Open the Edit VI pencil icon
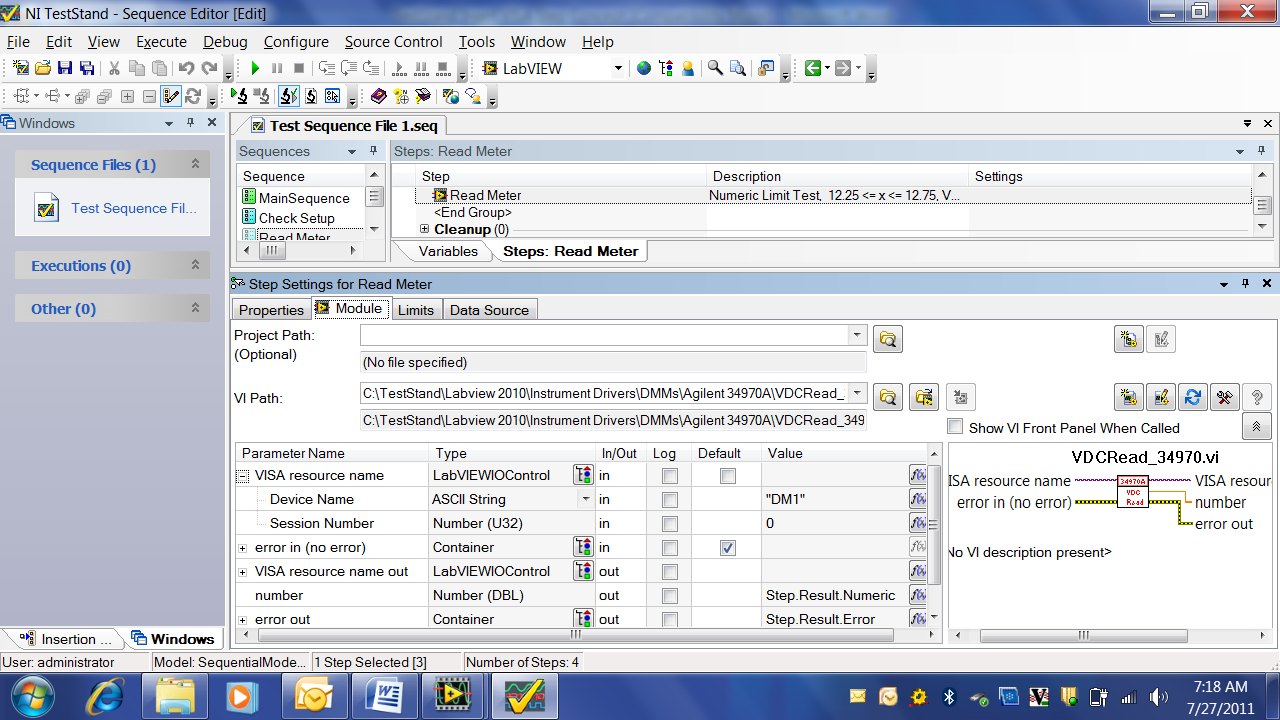 click(x=1160, y=397)
